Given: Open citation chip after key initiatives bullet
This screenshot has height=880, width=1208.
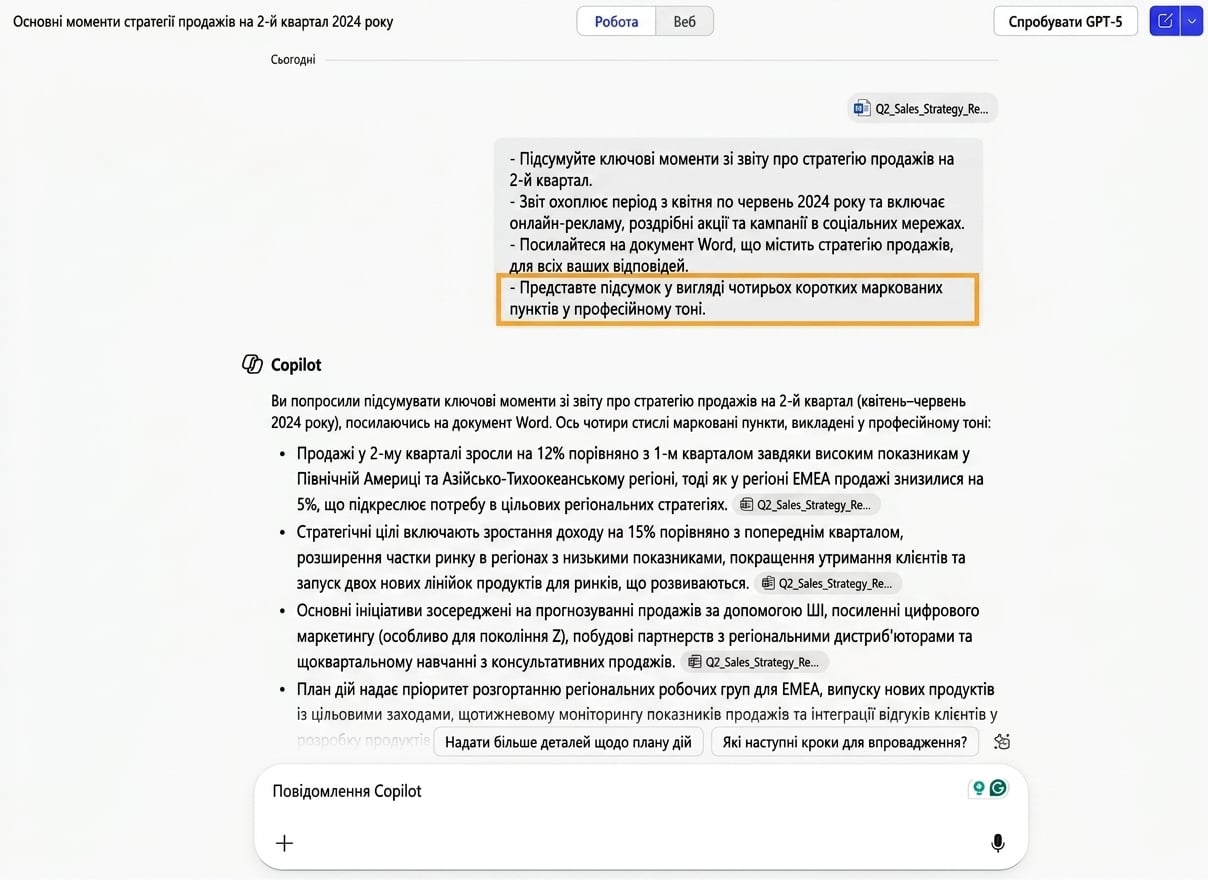Looking at the screenshot, I should [x=755, y=662].
